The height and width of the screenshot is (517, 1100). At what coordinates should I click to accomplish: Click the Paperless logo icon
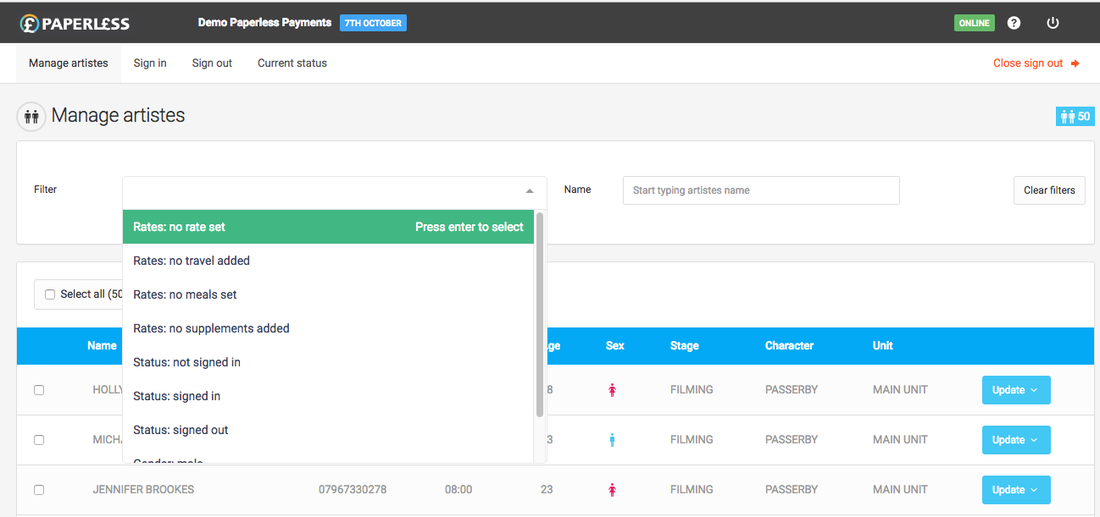tap(30, 23)
